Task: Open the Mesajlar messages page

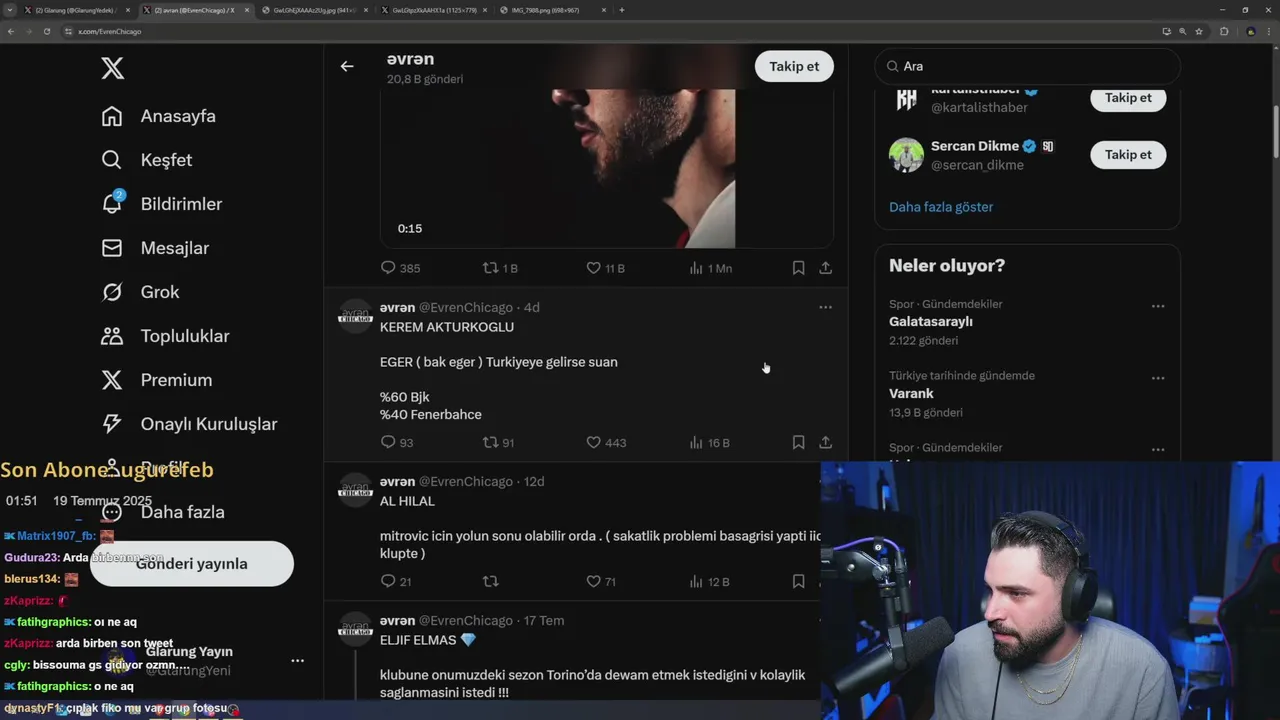Action: tap(155, 248)
